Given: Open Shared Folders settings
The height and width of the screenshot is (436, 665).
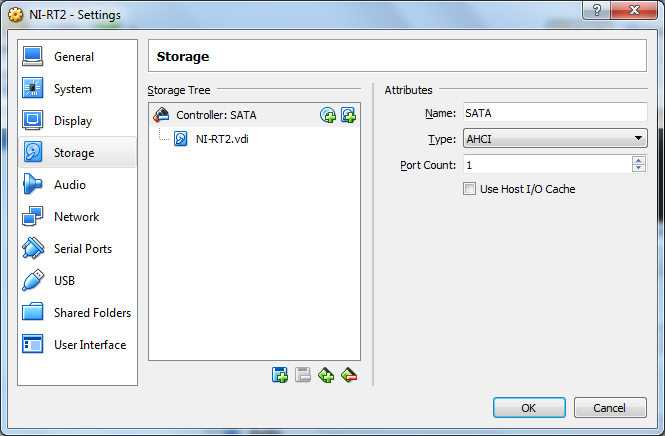Looking at the screenshot, I should coord(91,313).
